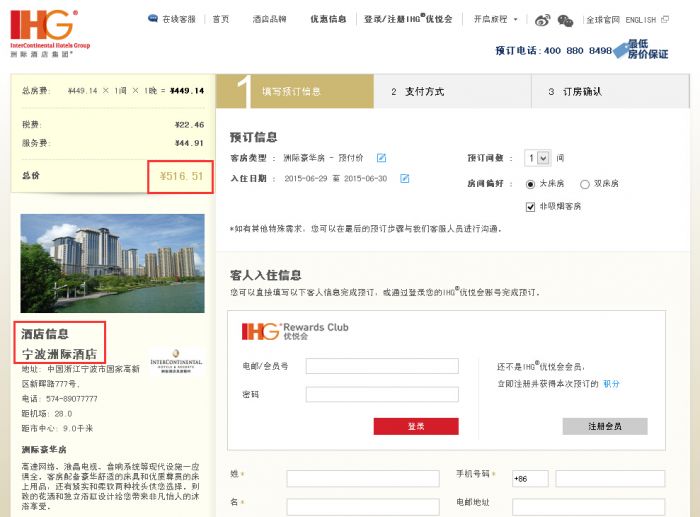Open the WeChat social icon
This screenshot has height=517, width=700.
565,21
